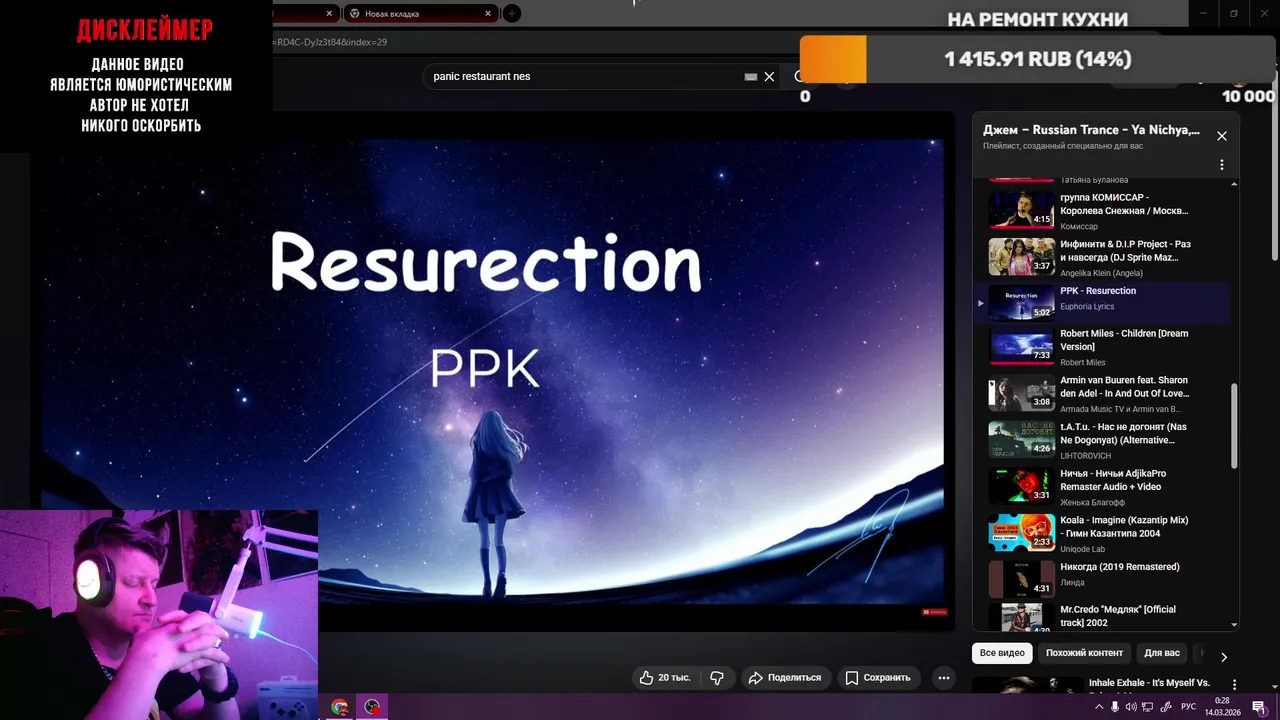This screenshot has height=720, width=1280.
Task: Play Никогда (2019 Remastered) by Линда
Action: (1108, 579)
